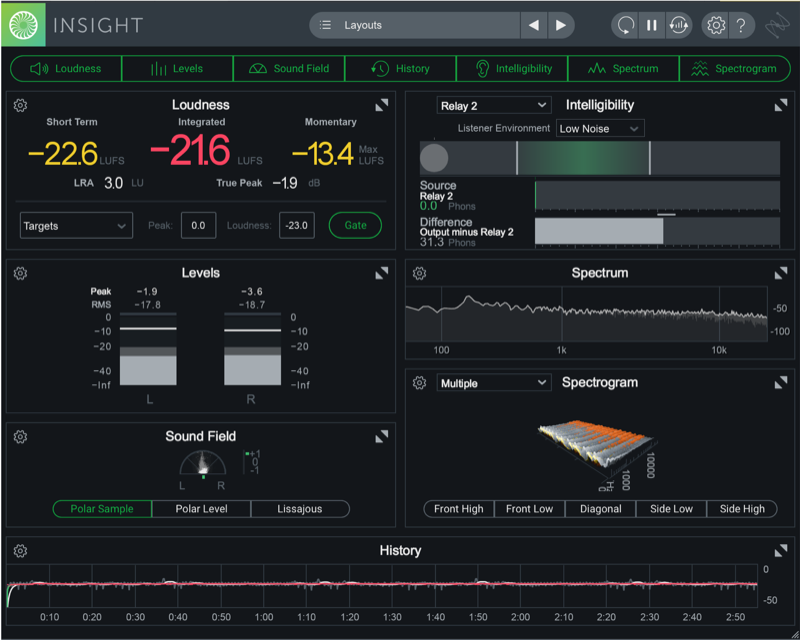Click the Difference phons meter bar
Viewport: 800px width, 640px height.
point(657,232)
